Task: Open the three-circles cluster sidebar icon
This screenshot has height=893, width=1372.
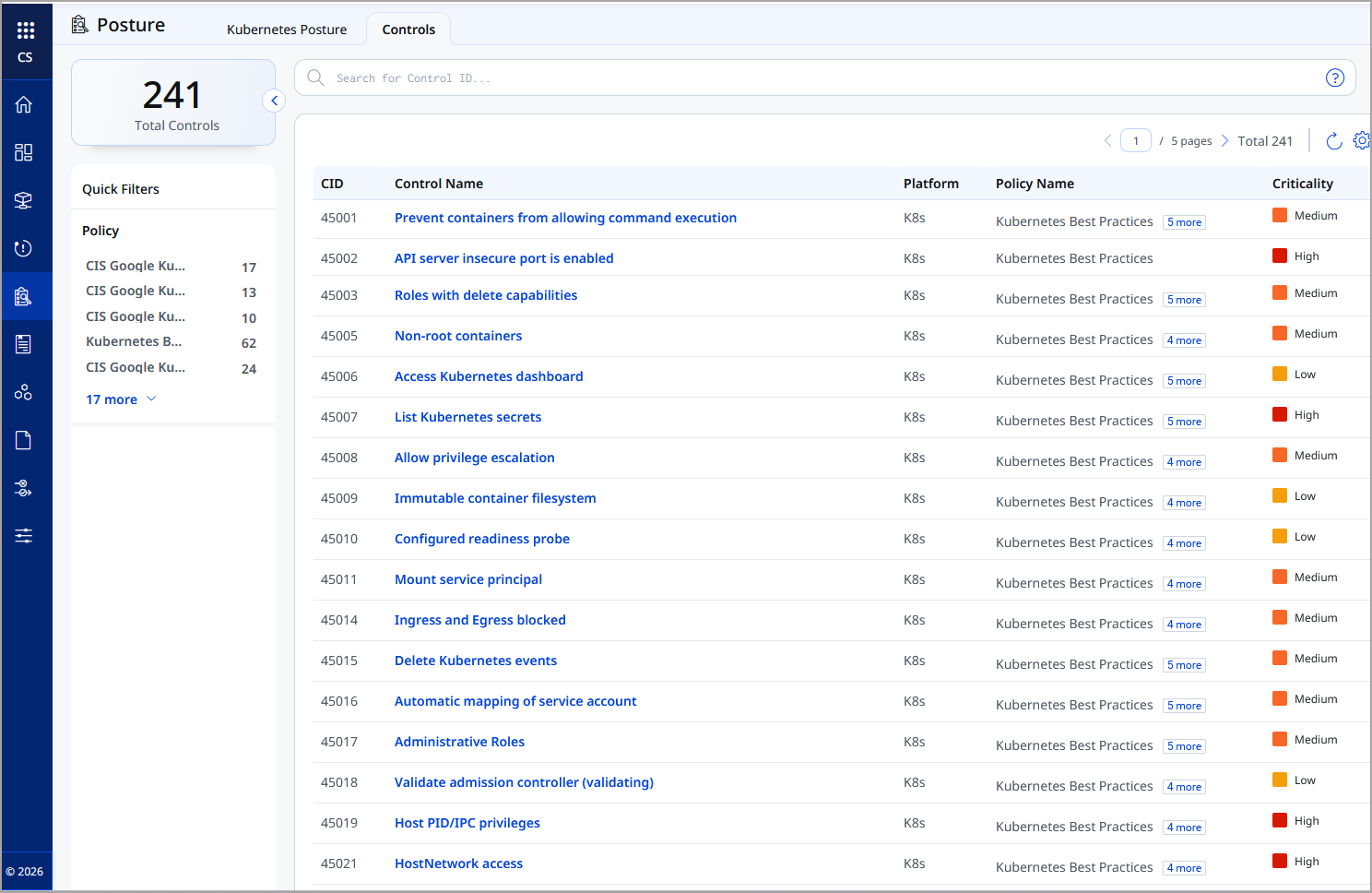Action: coord(24,392)
